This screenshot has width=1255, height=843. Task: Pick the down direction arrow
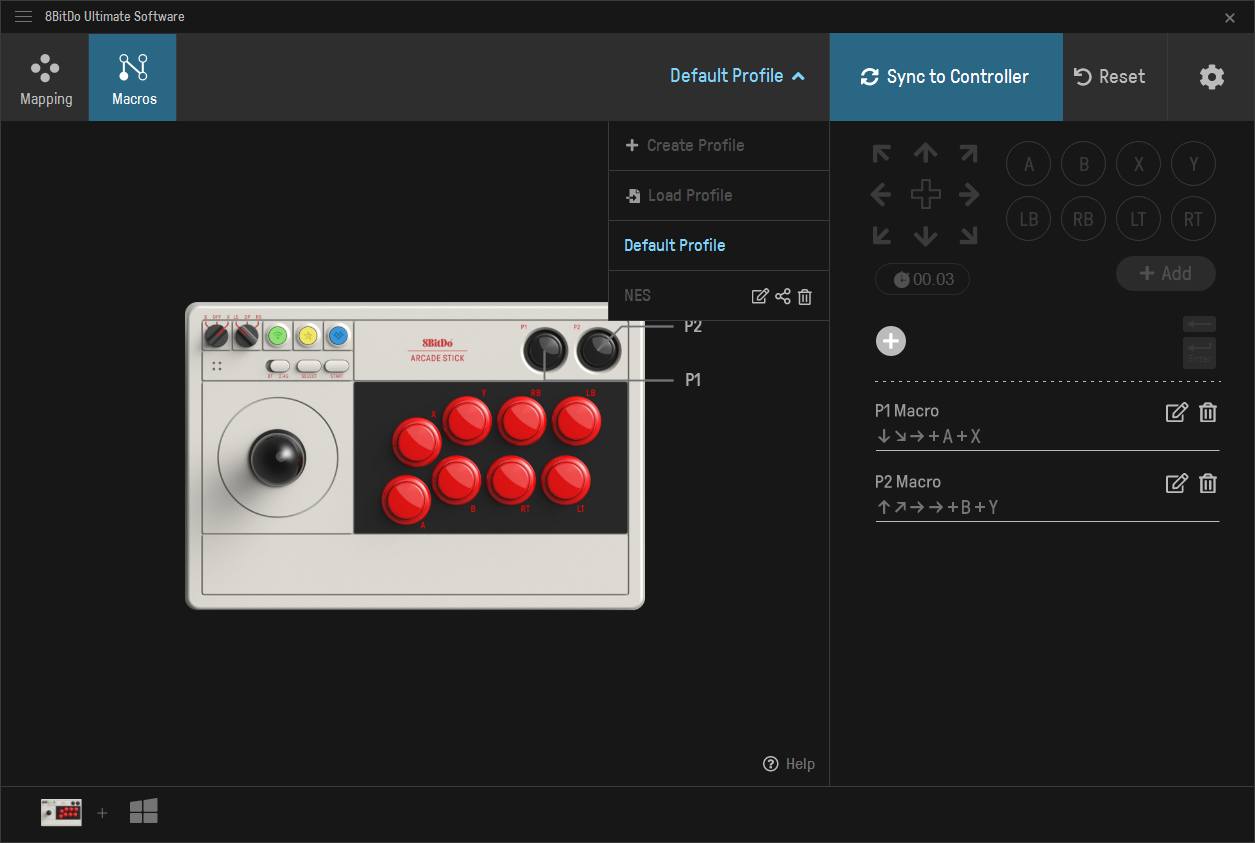(926, 236)
